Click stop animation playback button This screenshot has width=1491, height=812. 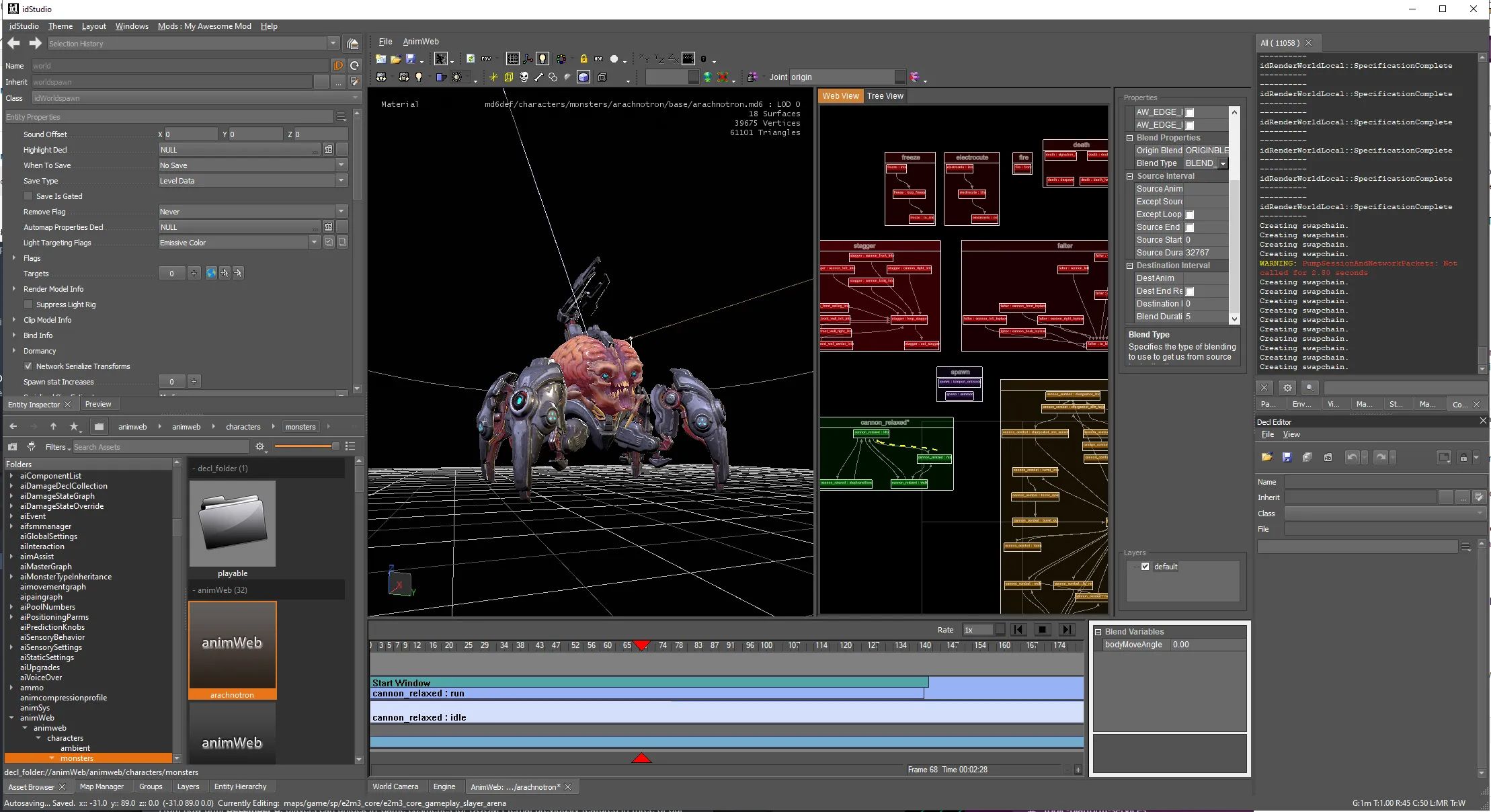pyautogui.click(x=1041, y=629)
